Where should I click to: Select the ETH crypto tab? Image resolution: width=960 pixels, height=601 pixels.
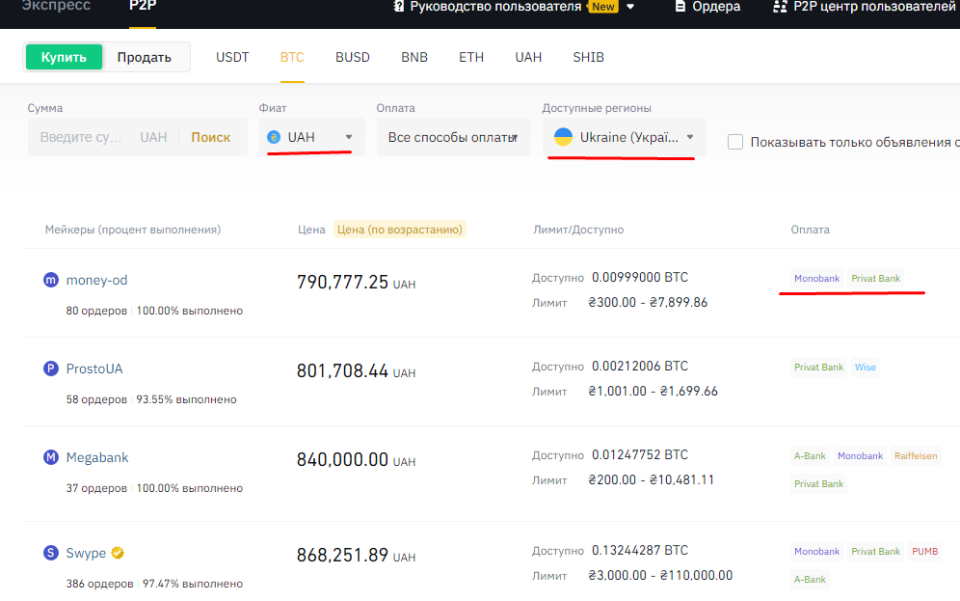(x=471, y=57)
